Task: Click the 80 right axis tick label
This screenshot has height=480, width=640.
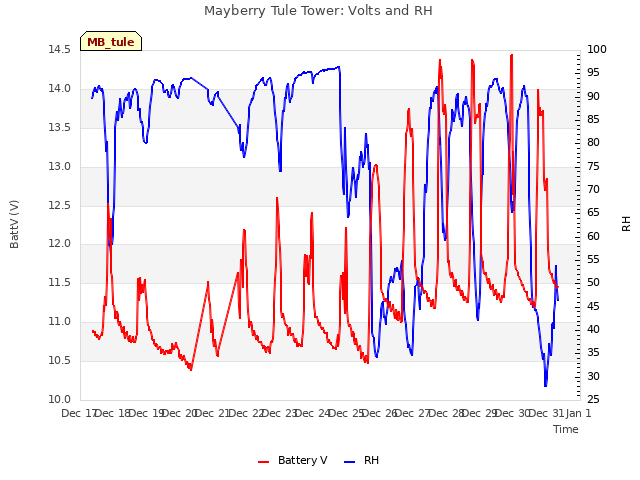Action: tap(593, 142)
